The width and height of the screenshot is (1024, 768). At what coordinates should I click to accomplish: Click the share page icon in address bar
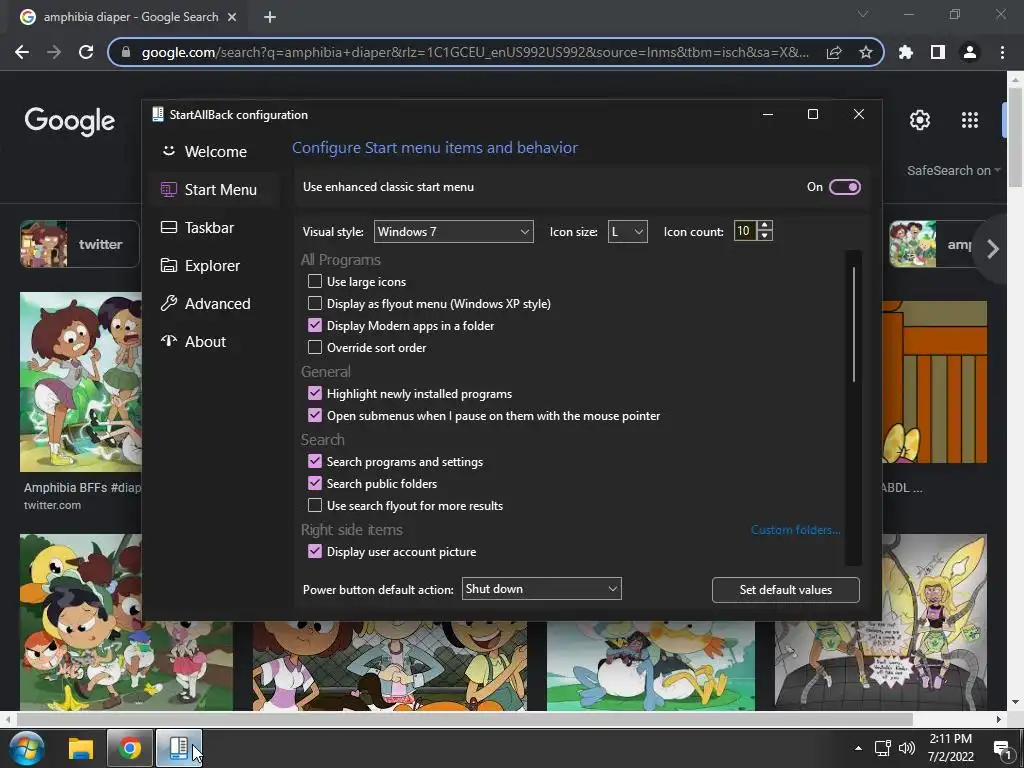(834, 52)
